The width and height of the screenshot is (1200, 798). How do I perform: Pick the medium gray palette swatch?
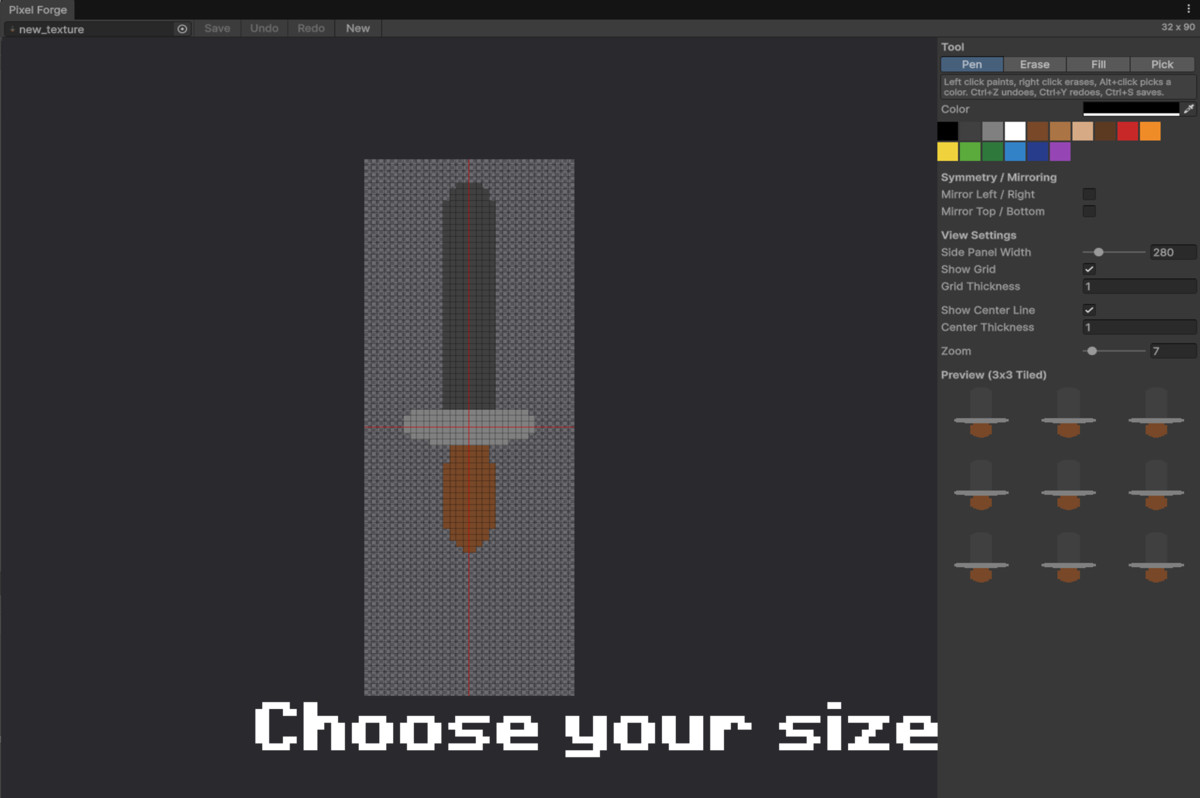pyautogui.click(x=992, y=131)
